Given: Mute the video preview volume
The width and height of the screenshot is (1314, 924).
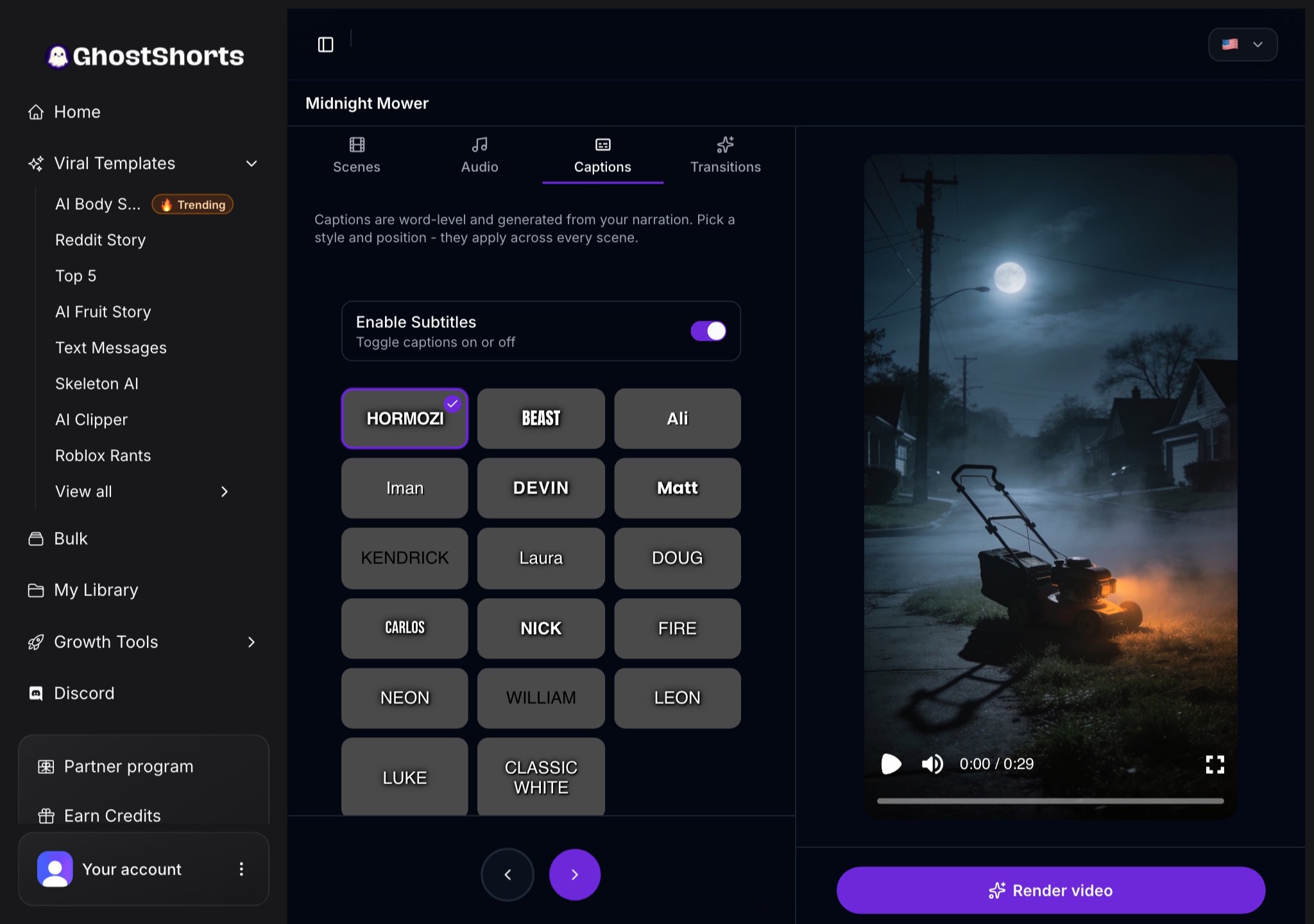Looking at the screenshot, I should pyautogui.click(x=932, y=764).
